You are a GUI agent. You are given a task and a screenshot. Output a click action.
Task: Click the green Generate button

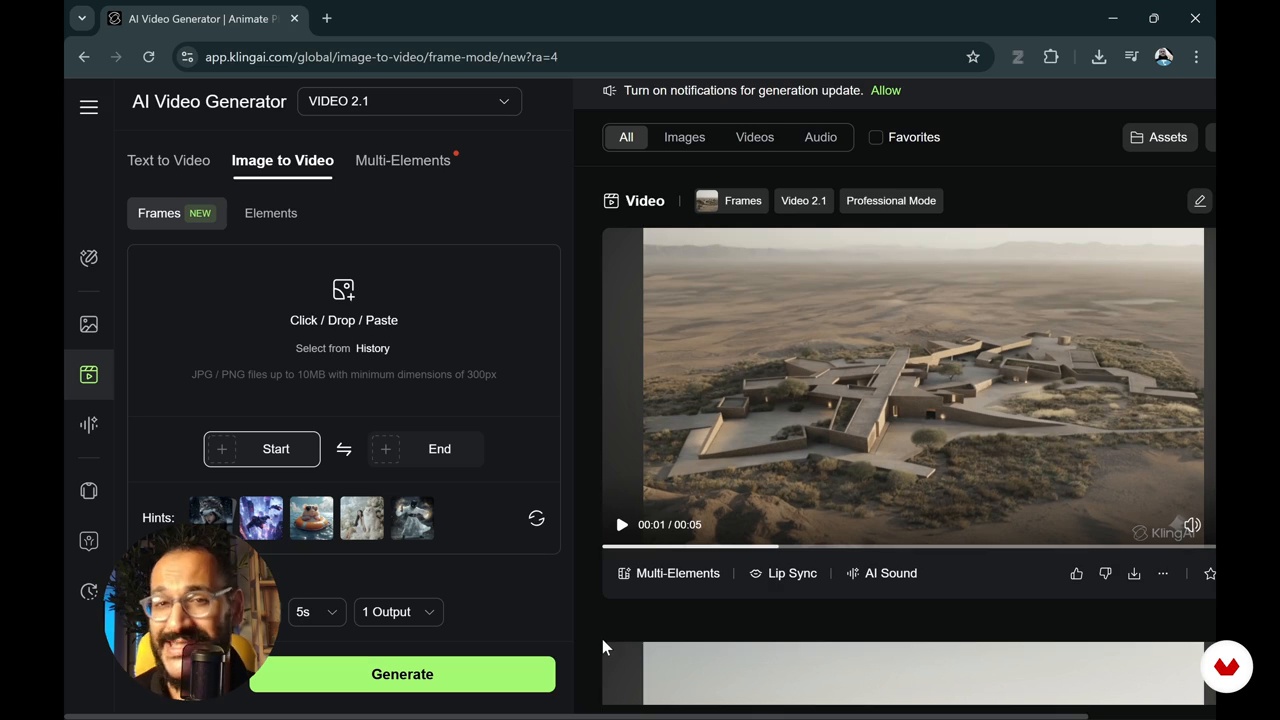coord(402,674)
